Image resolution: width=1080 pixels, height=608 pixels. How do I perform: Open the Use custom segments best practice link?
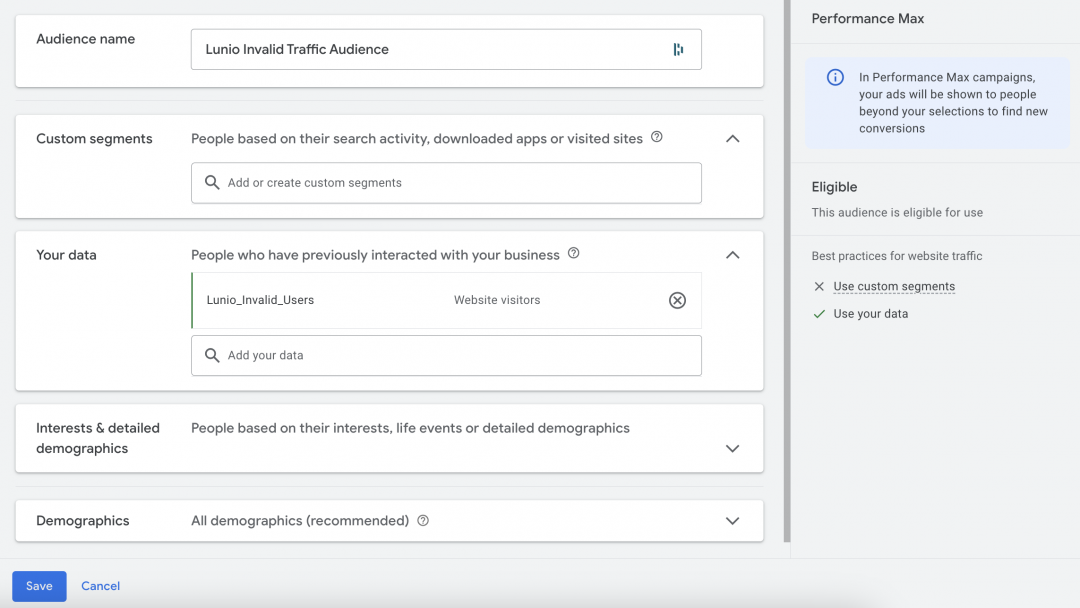click(894, 287)
